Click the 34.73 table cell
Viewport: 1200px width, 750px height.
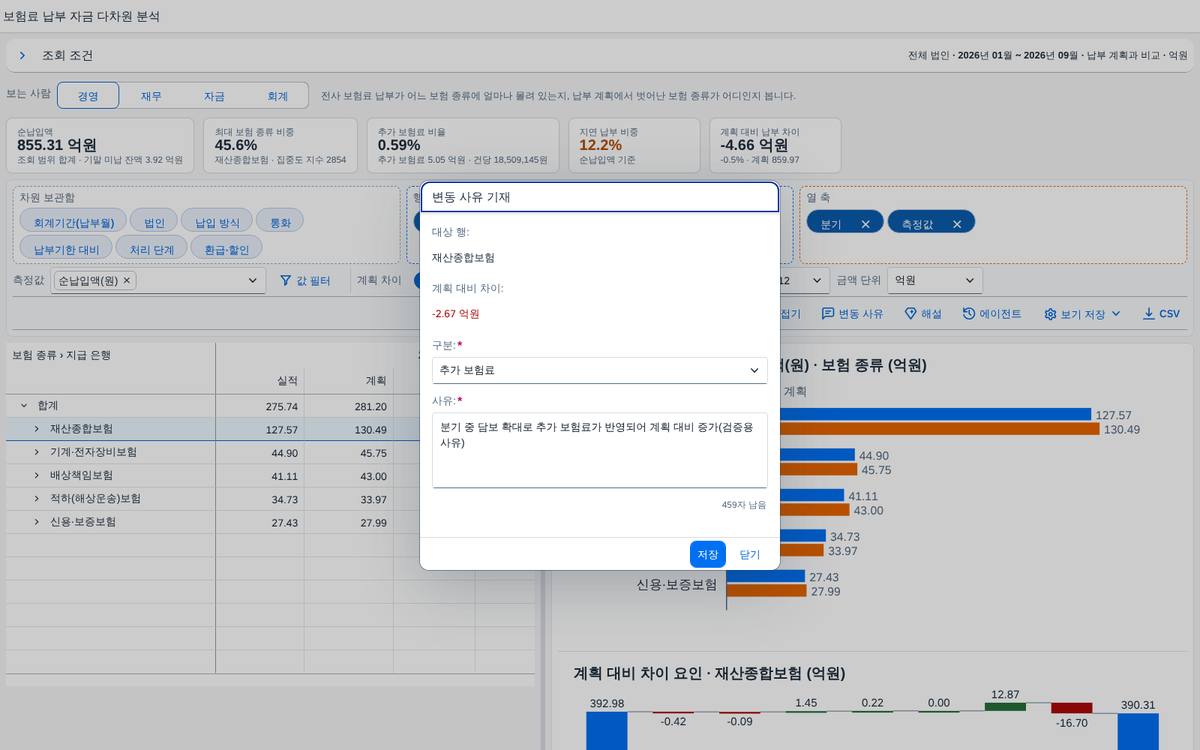260,498
